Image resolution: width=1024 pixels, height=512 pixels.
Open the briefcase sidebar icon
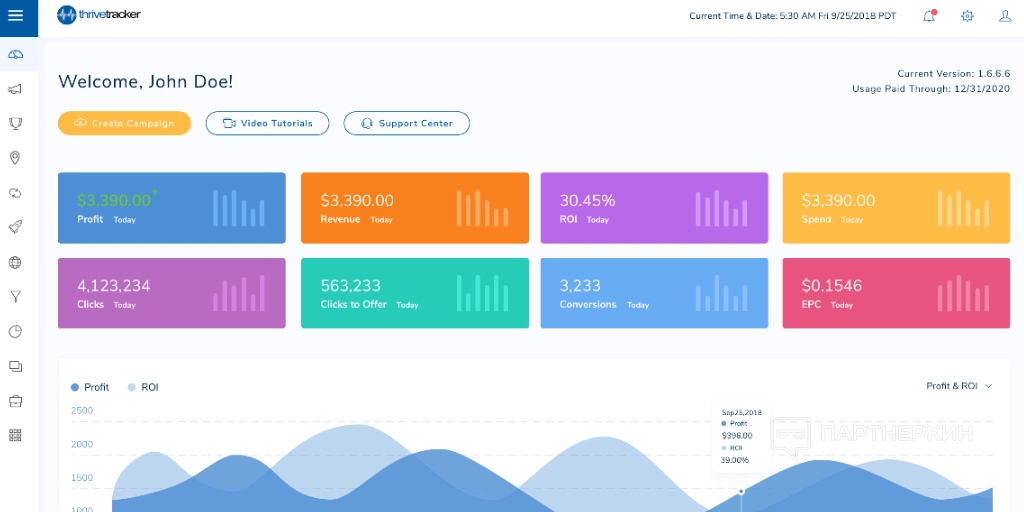tap(16, 401)
